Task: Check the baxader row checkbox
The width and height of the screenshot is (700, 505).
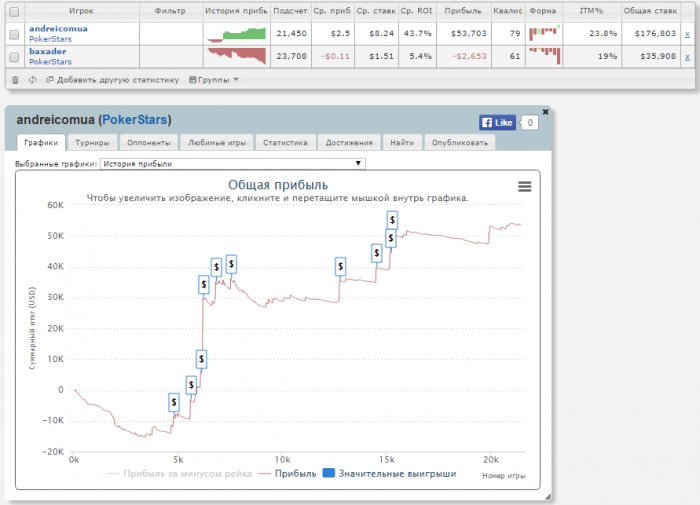Action: pyautogui.click(x=14, y=56)
